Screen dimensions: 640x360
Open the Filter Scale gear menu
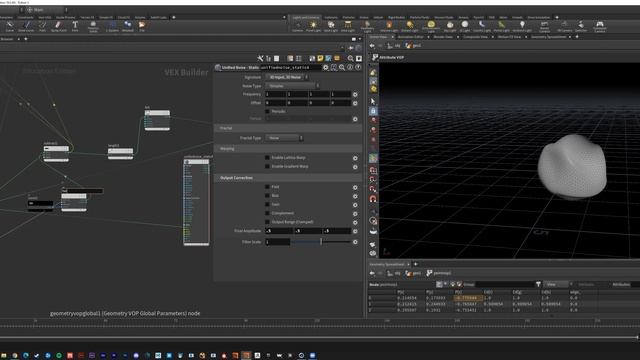[x=355, y=242]
